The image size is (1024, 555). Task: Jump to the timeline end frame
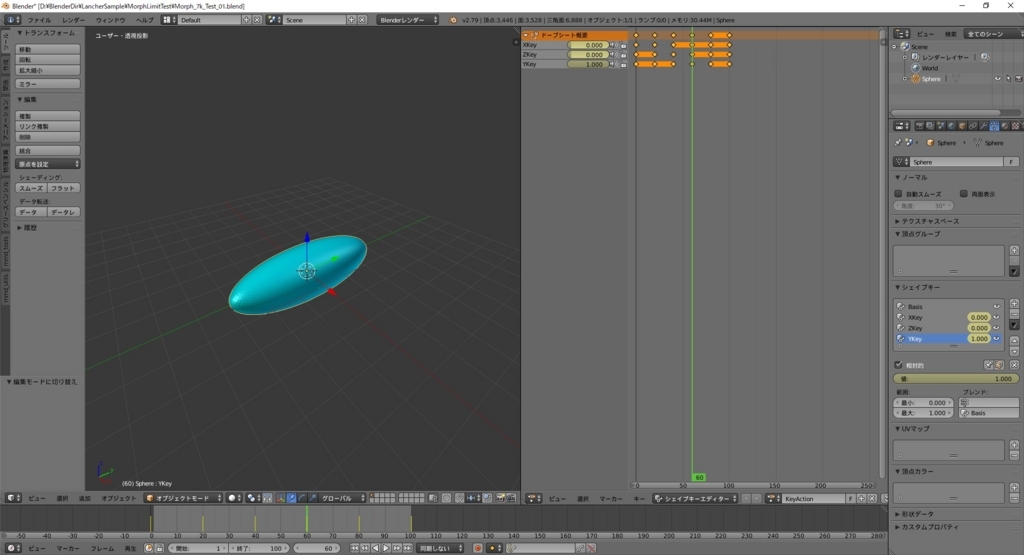coord(408,548)
